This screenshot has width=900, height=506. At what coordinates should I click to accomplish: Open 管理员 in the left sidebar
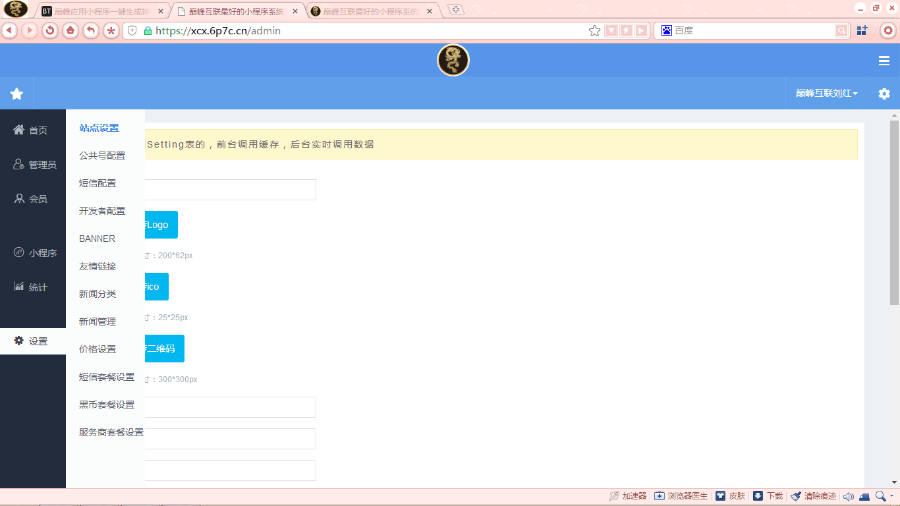click(x=33, y=165)
